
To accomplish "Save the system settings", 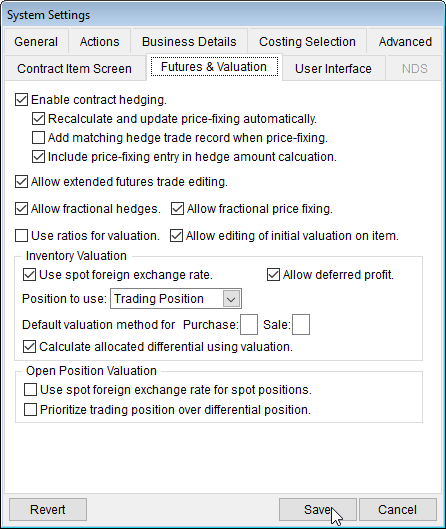I will point(317,509).
